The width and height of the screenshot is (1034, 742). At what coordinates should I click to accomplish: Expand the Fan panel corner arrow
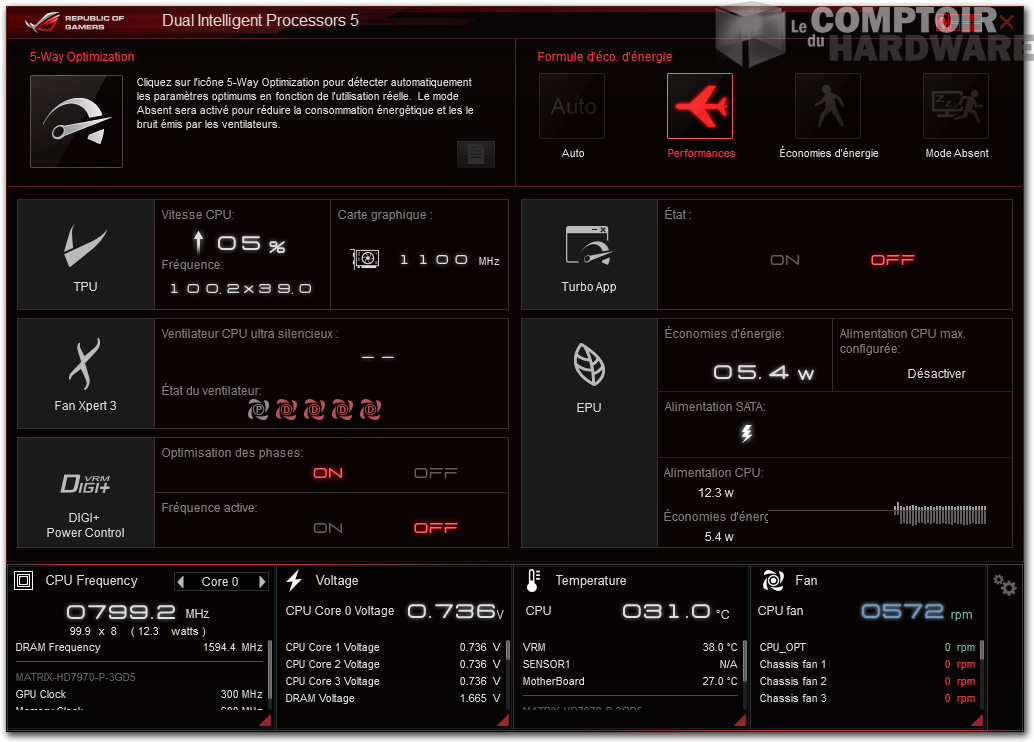[x=977, y=720]
